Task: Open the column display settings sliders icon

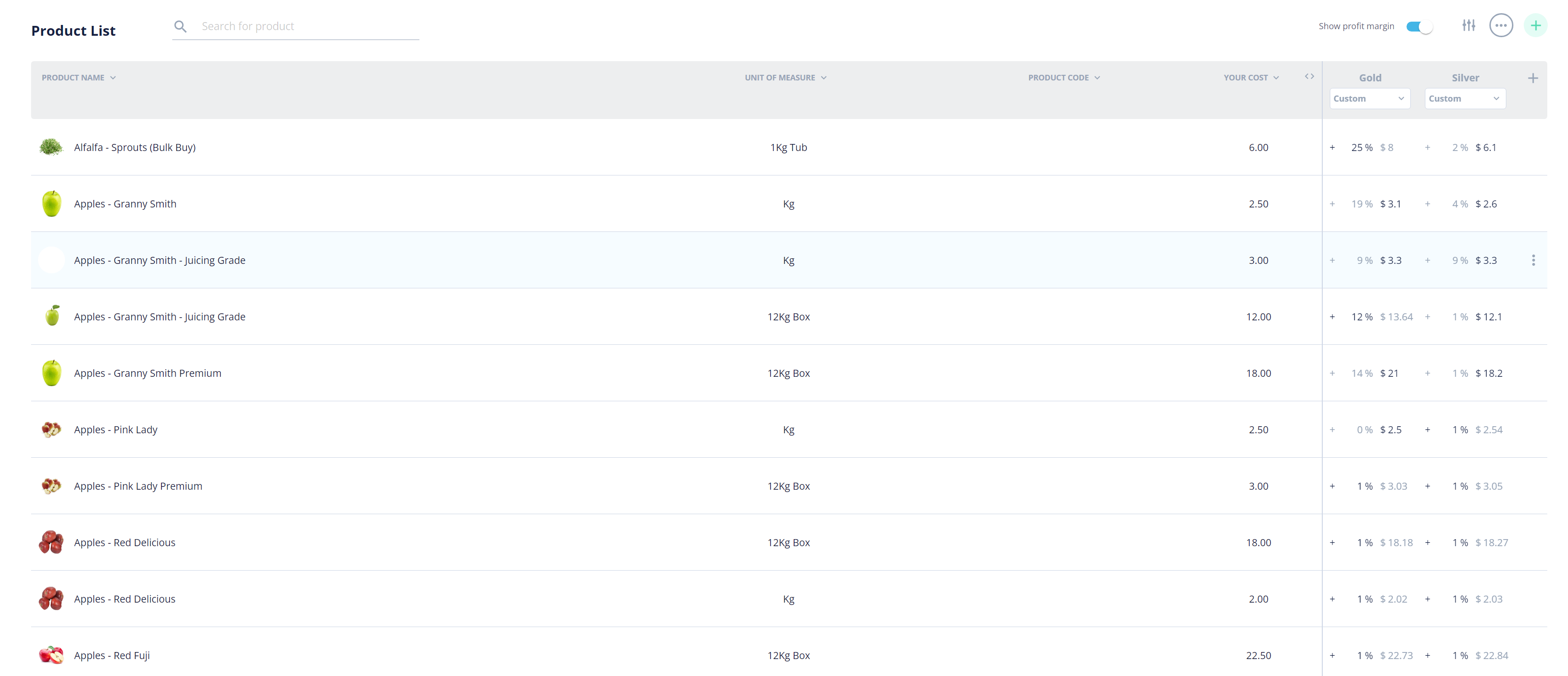Action: coord(1469,25)
